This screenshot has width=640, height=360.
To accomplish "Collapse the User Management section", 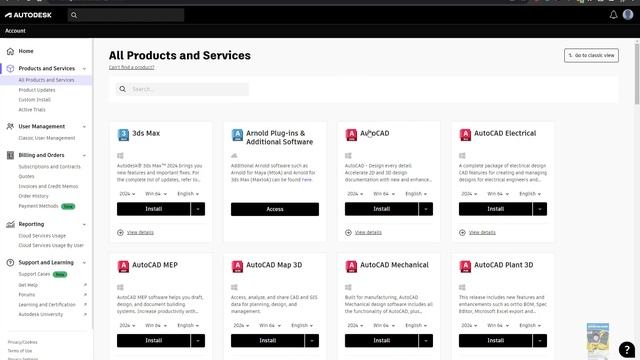I will (x=84, y=127).
